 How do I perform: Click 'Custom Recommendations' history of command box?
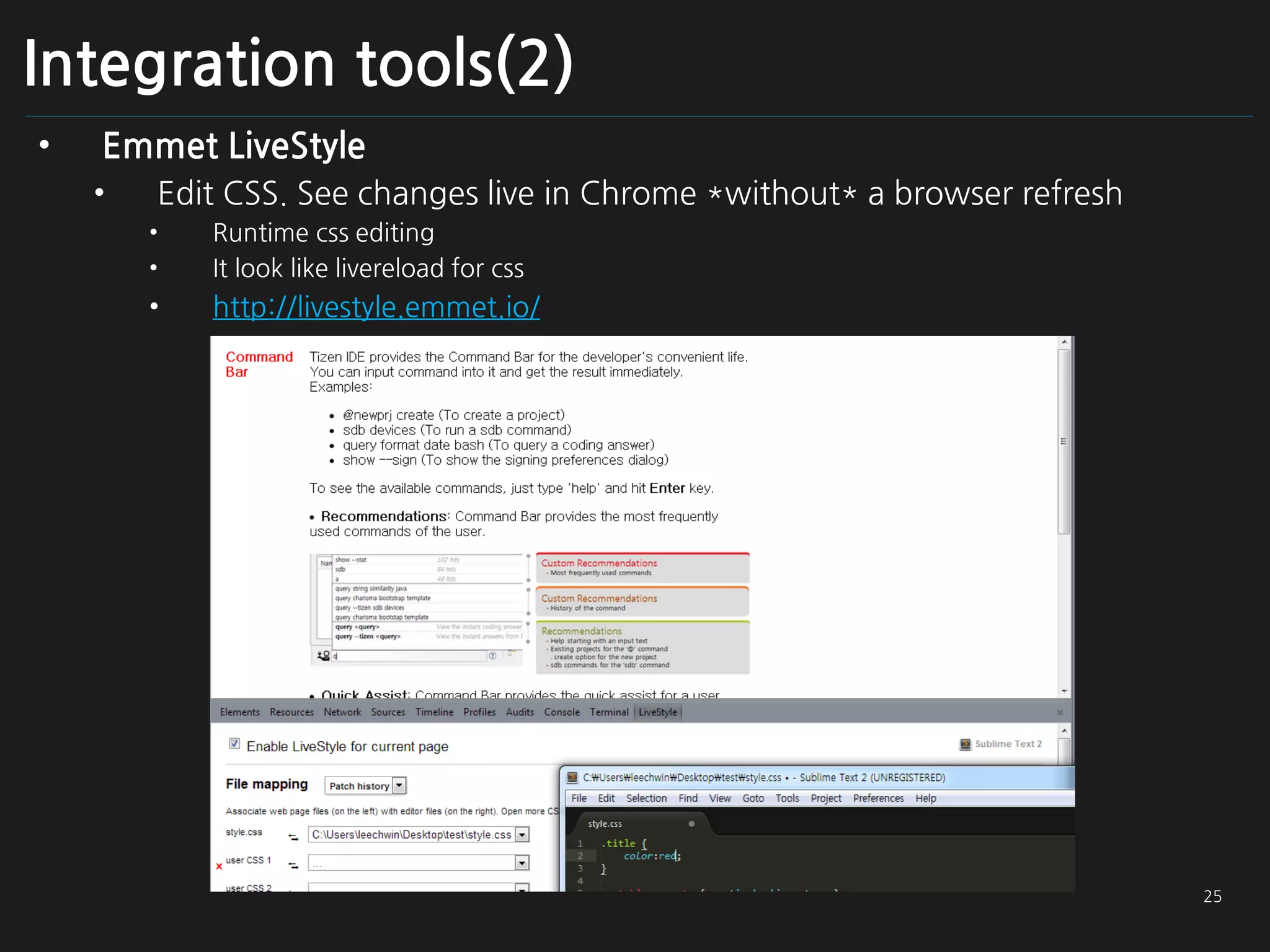642,602
